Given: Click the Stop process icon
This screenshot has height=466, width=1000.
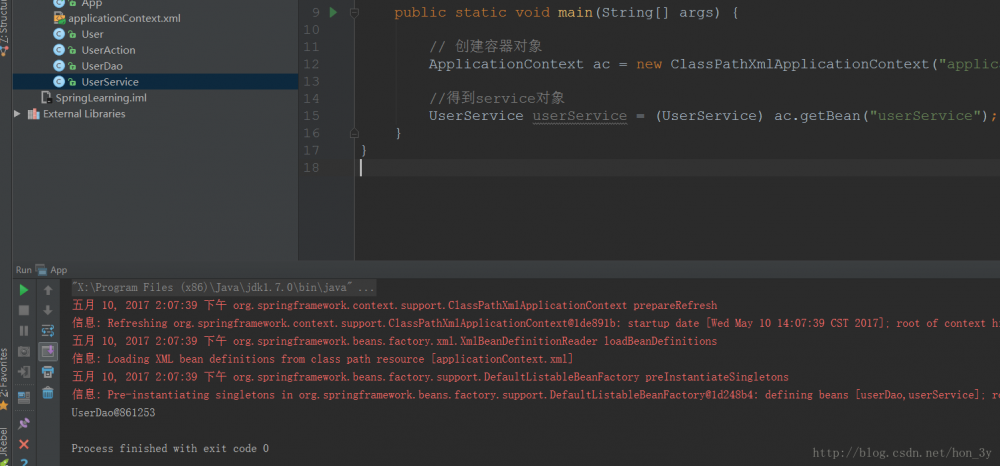Looking at the screenshot, I should pos(24,310).
